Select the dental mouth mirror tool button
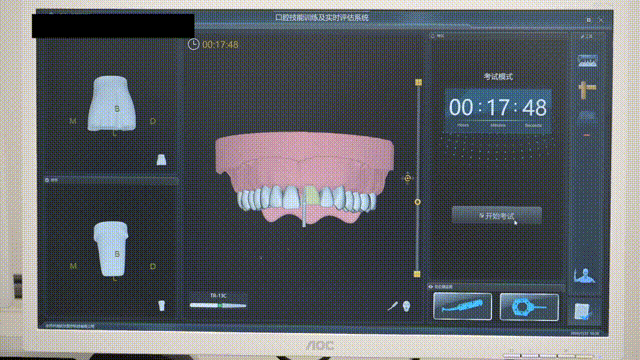Viewport: 640px width, 360px height. pyautogui.click(x=529, y=307)
